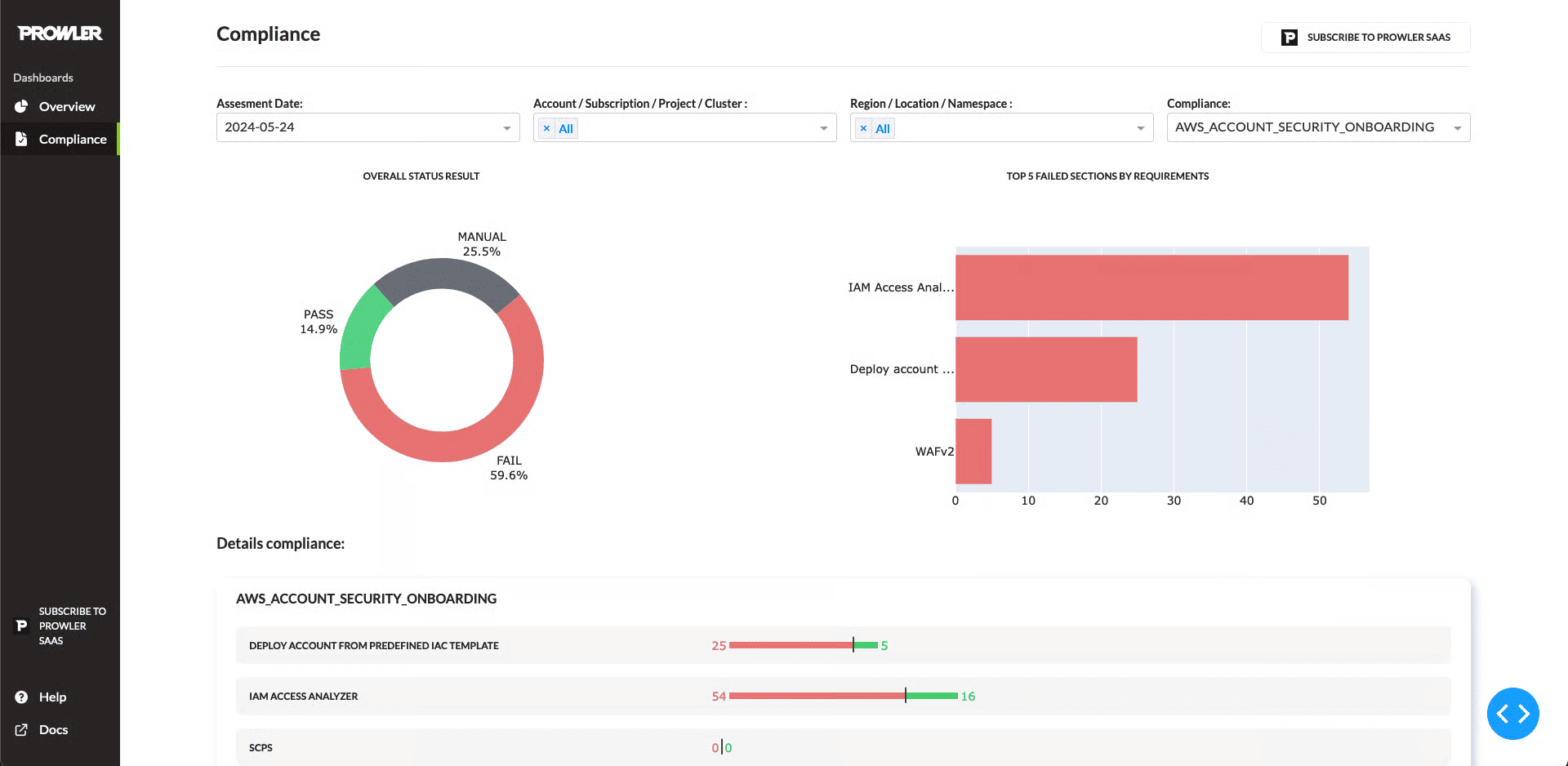
Task: Click the Overall Status Result chart title
Action: pos(421,176)
